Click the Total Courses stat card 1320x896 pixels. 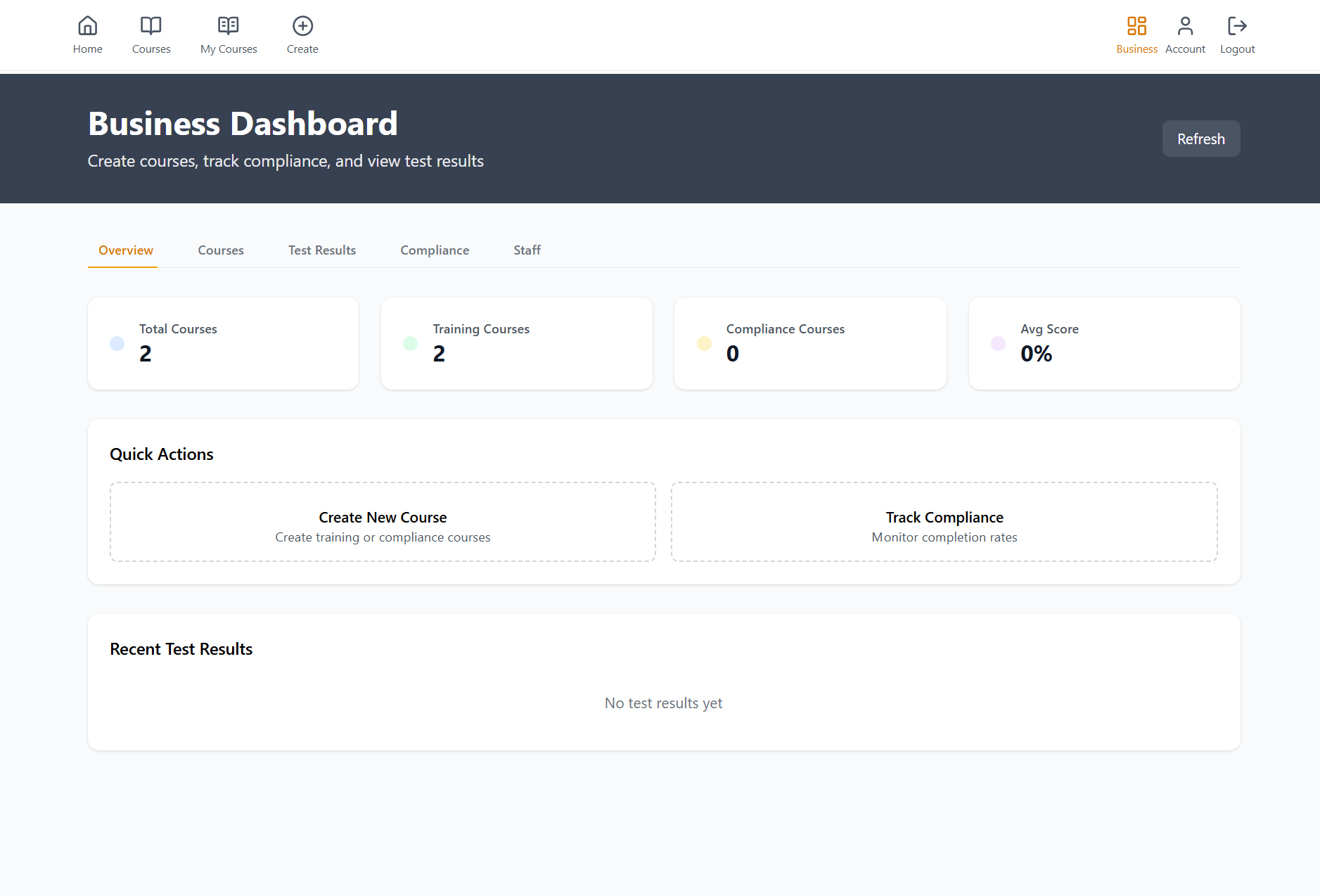coord(223,343)
